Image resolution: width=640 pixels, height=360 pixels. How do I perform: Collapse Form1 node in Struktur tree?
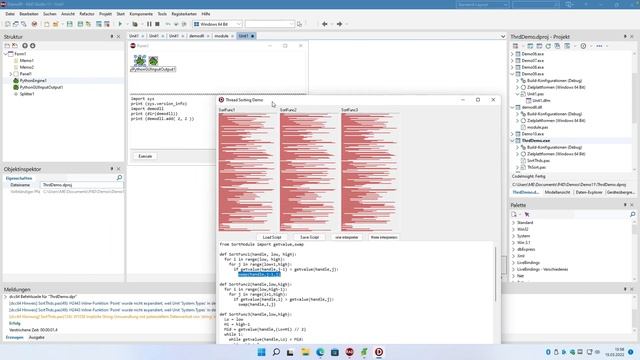point(6,54)
